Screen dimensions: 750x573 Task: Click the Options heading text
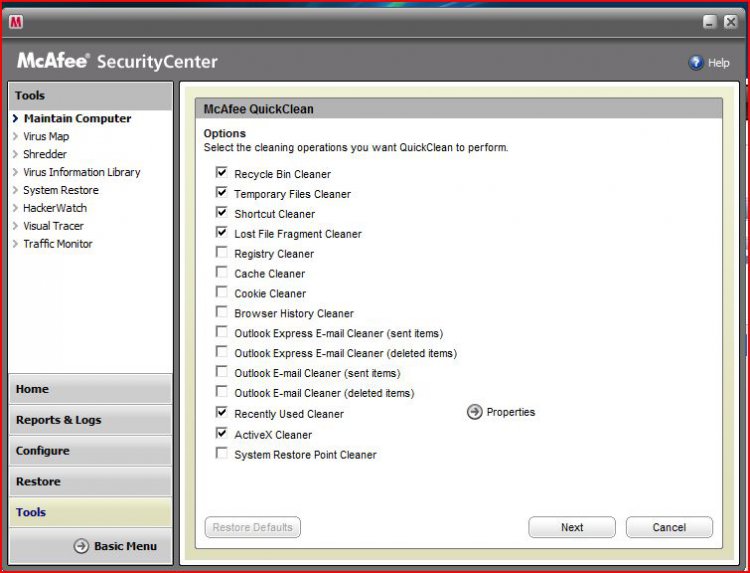pyautogui.click(x=225, y=133)
